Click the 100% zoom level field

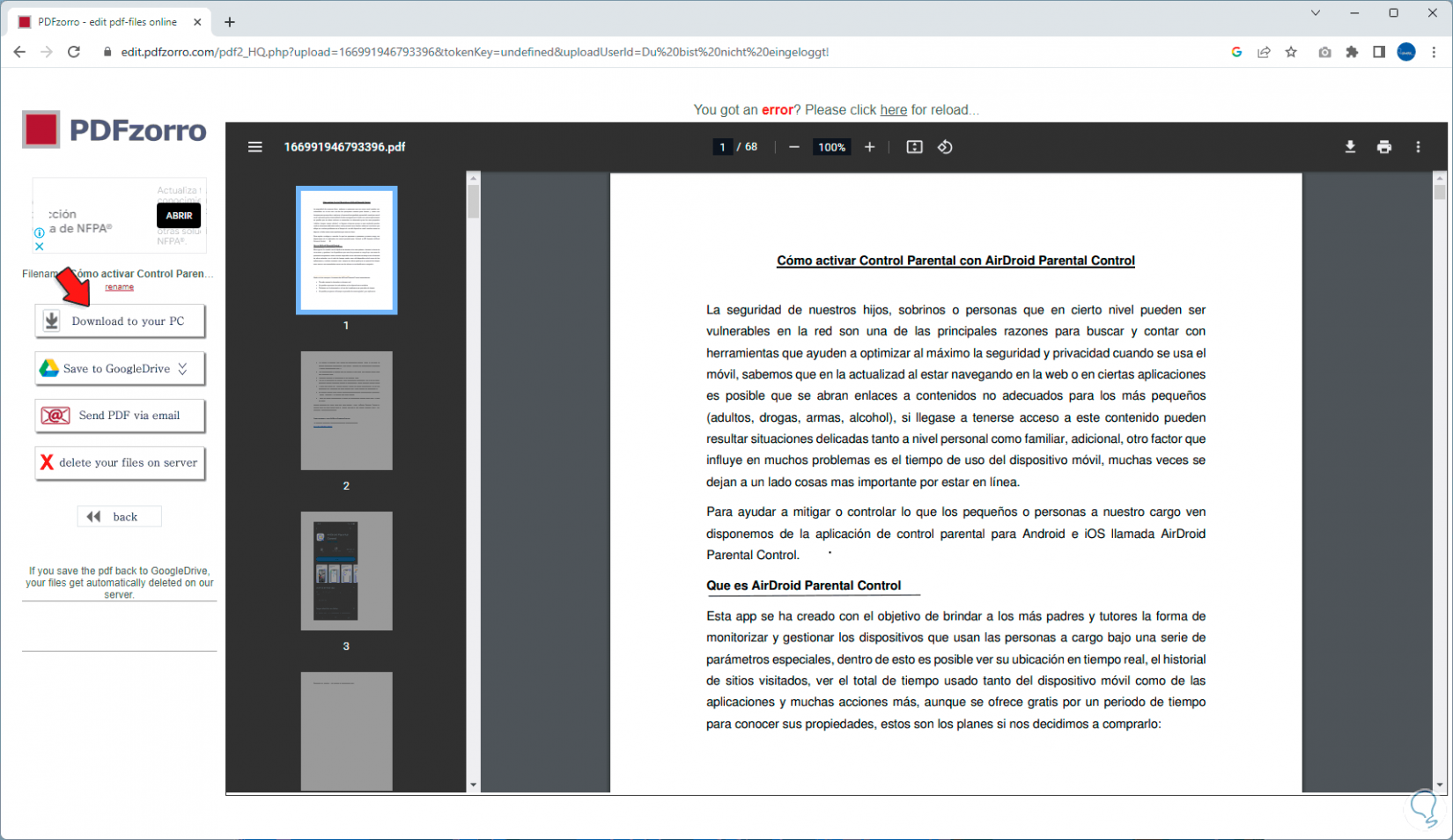coord(831,147)
